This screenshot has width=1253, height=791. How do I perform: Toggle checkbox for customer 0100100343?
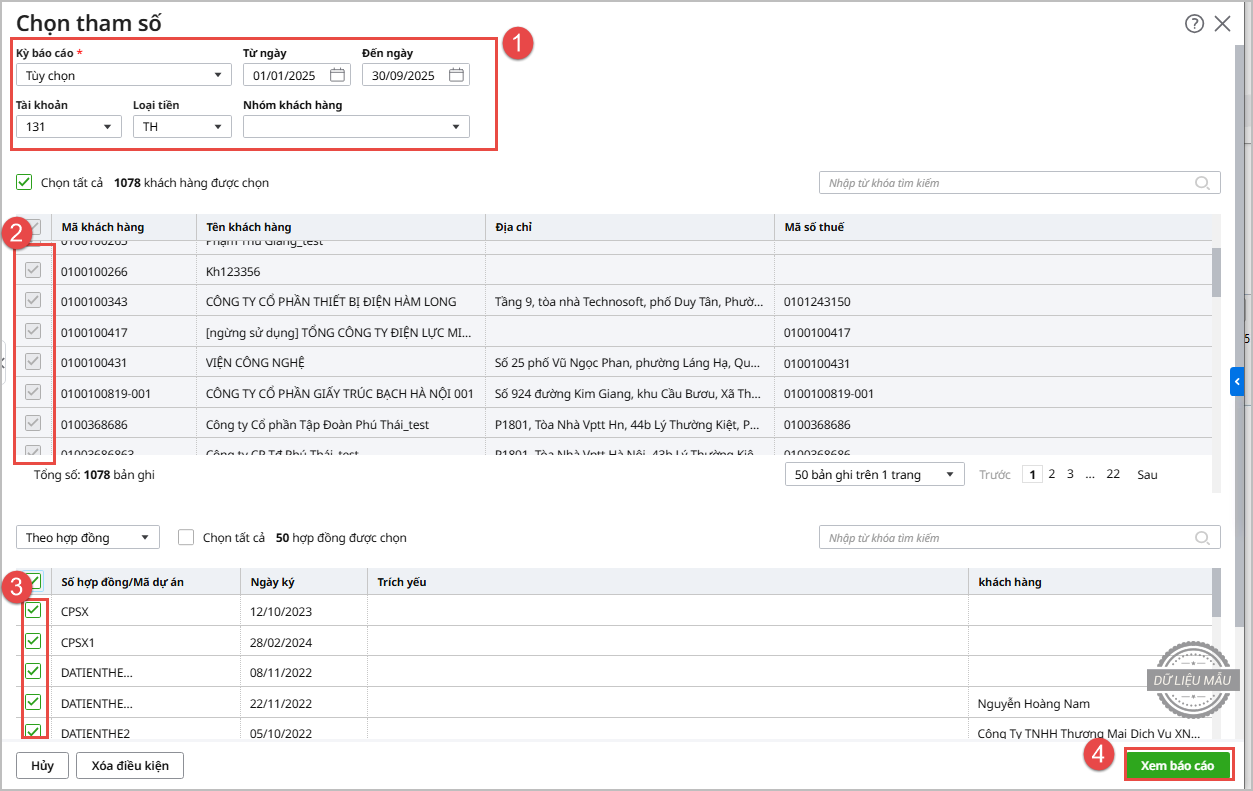click(33, 301)
